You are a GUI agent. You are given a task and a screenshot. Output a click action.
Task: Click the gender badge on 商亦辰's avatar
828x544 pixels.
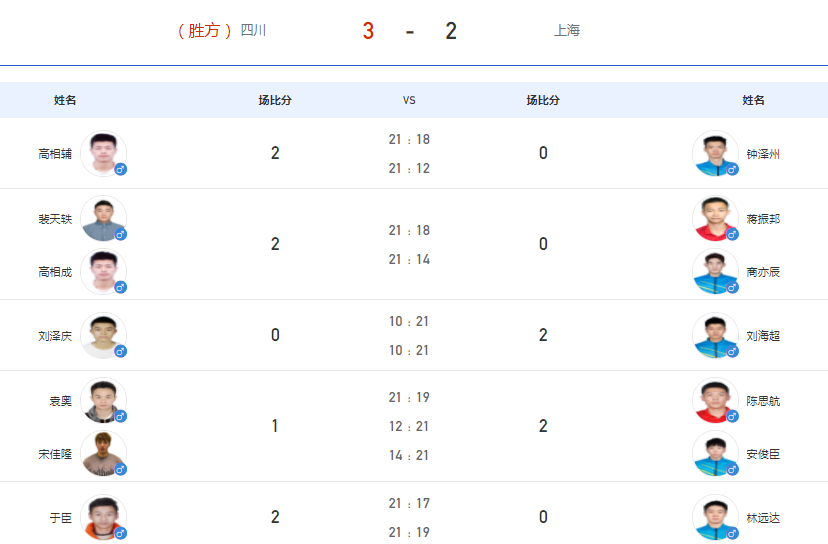[x=732, y=287]
